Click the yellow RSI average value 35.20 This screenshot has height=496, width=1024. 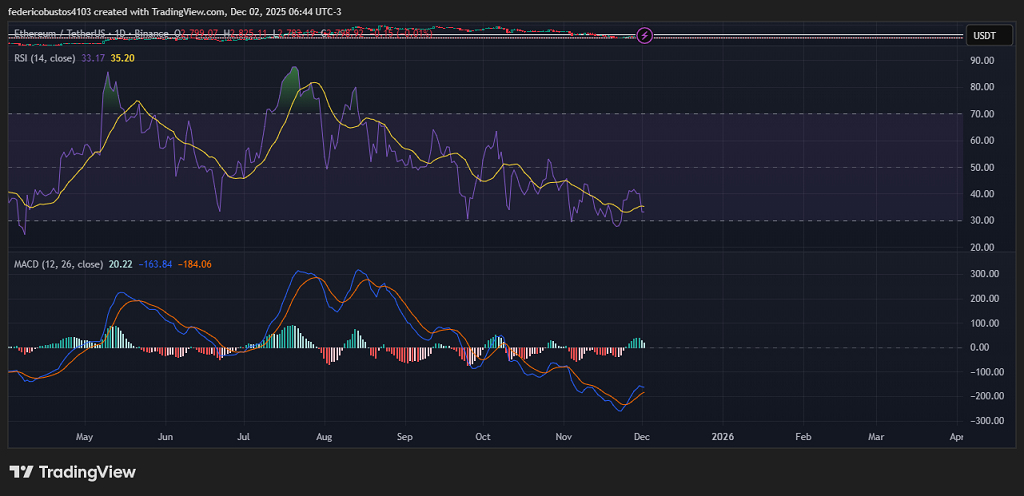[x=122, y=58]
